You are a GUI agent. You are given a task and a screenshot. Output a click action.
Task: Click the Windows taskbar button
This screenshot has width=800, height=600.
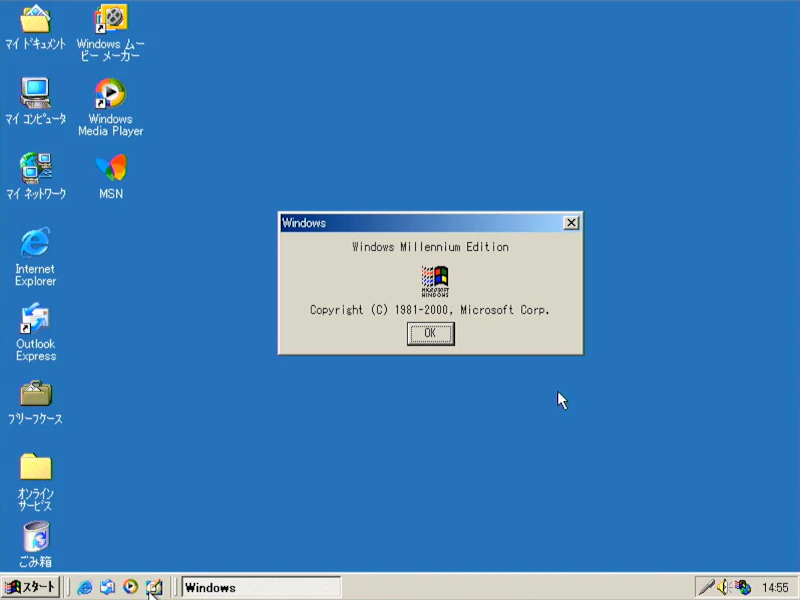point(261,587)
